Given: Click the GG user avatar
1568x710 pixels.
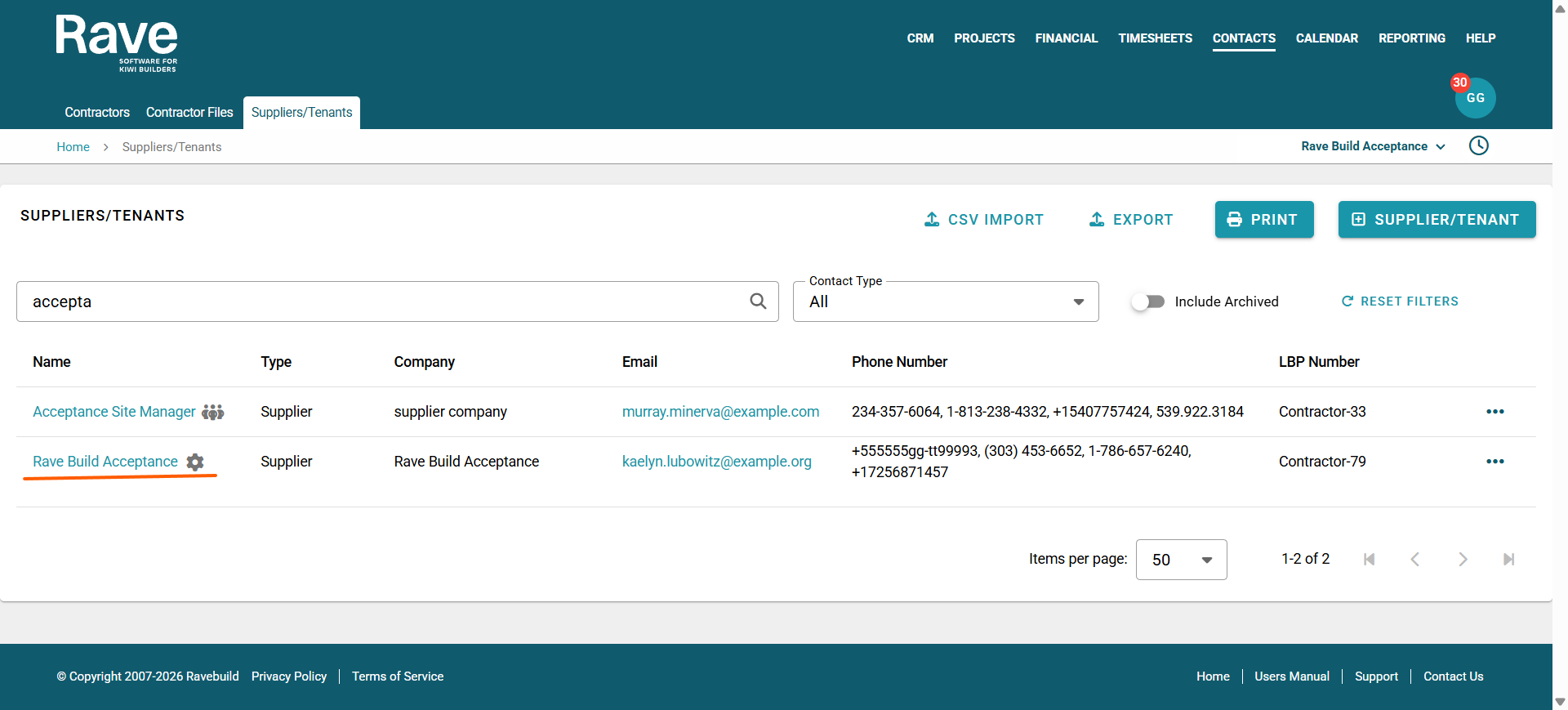Looking at the screenshot, I should point(1476,98).
